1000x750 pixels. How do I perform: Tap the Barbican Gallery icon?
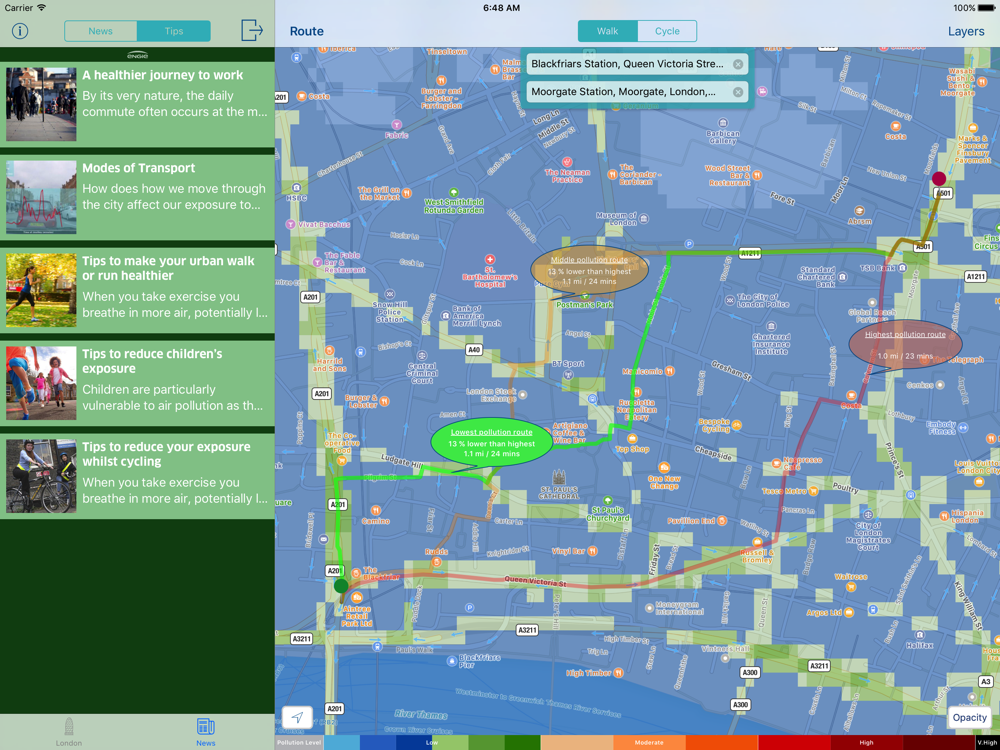pyautogui.click(x=723, y=122)
